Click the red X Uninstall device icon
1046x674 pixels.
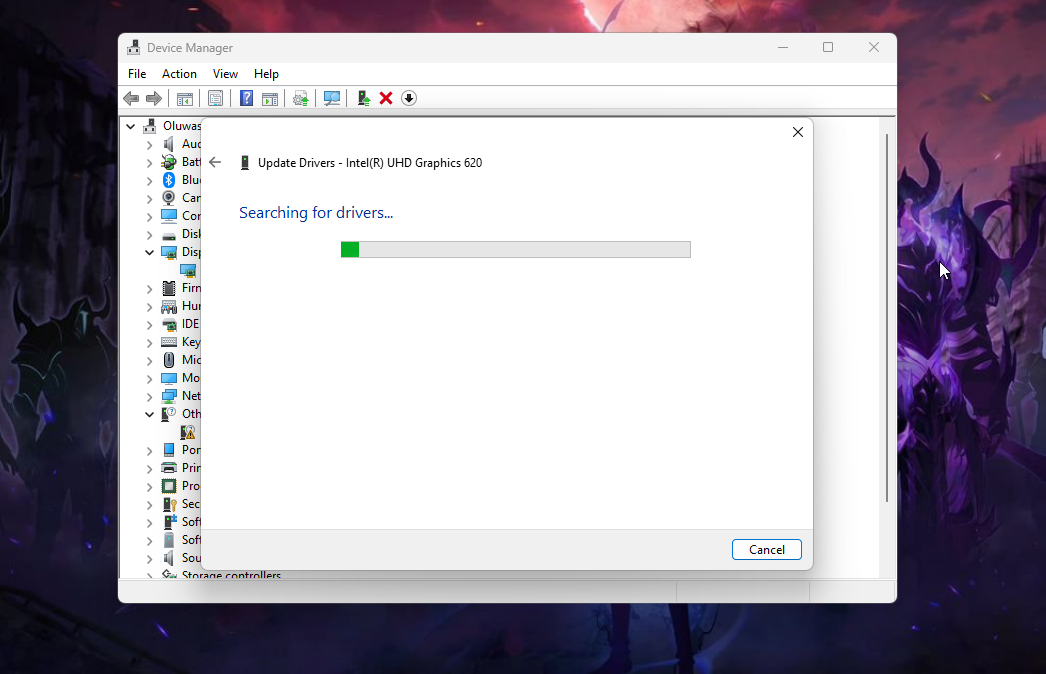pyautogui.click(x=386, y=98)
